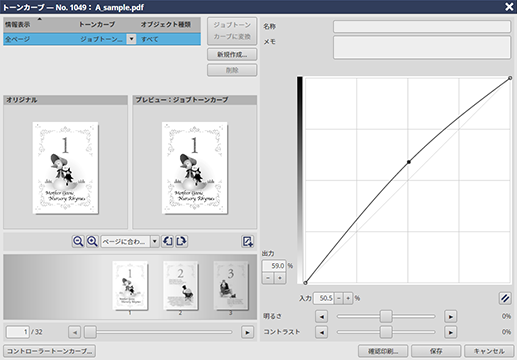Go to the previous page arrow
The height and width of the screenshot is (360, 517).
[75, 332]
